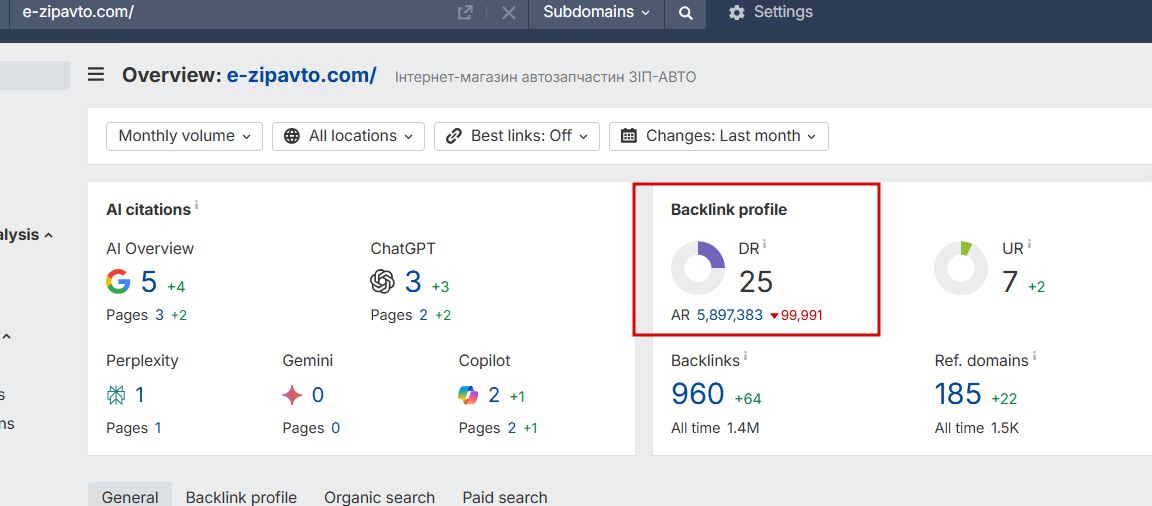Open the URL in new tab icon
1152x506 pixels.
pos(464,13)
